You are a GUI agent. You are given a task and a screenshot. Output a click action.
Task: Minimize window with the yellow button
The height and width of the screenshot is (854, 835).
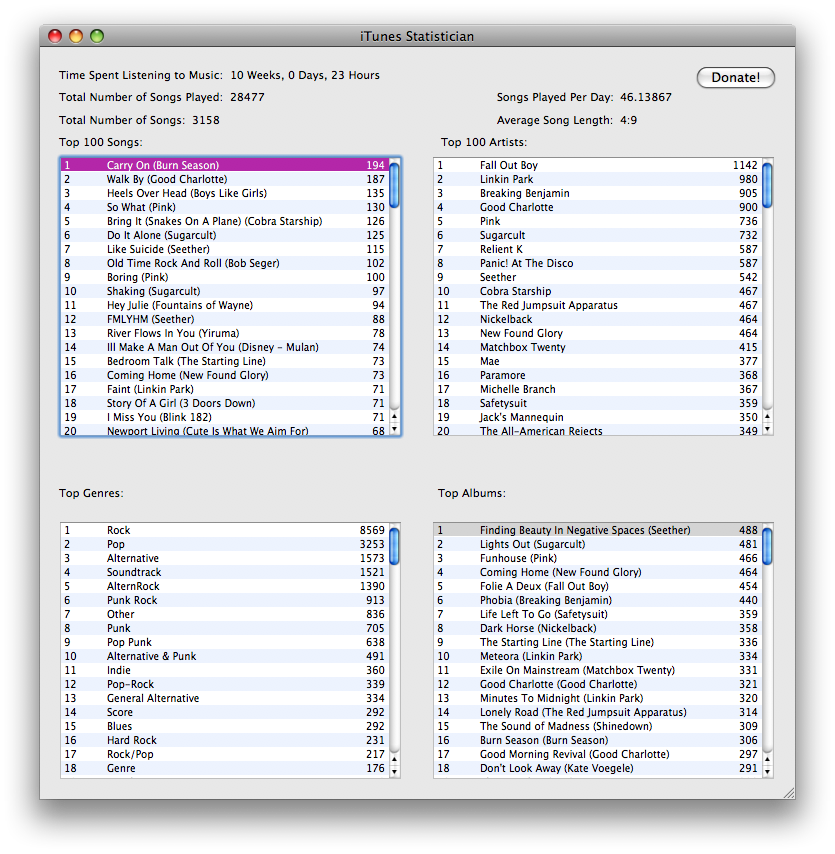pyautogui.click(x=76, y=36)
